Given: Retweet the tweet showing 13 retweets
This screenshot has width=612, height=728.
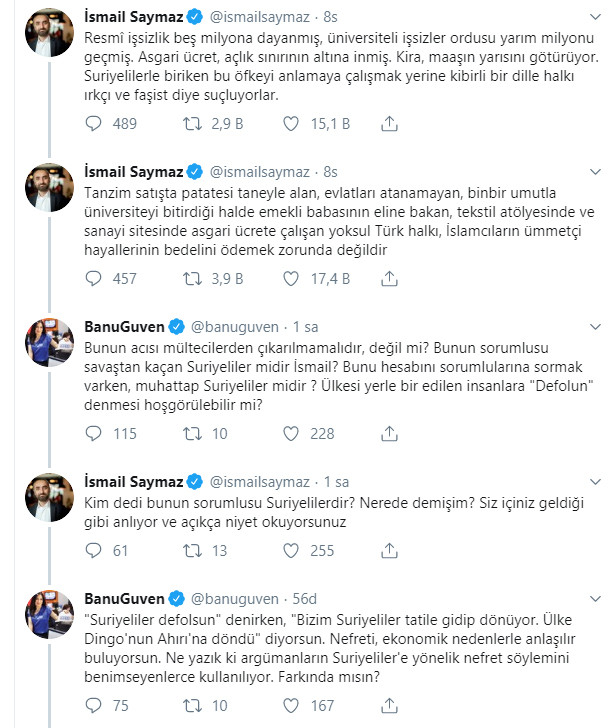Looking at the screenshot, I should coord(192,551).
